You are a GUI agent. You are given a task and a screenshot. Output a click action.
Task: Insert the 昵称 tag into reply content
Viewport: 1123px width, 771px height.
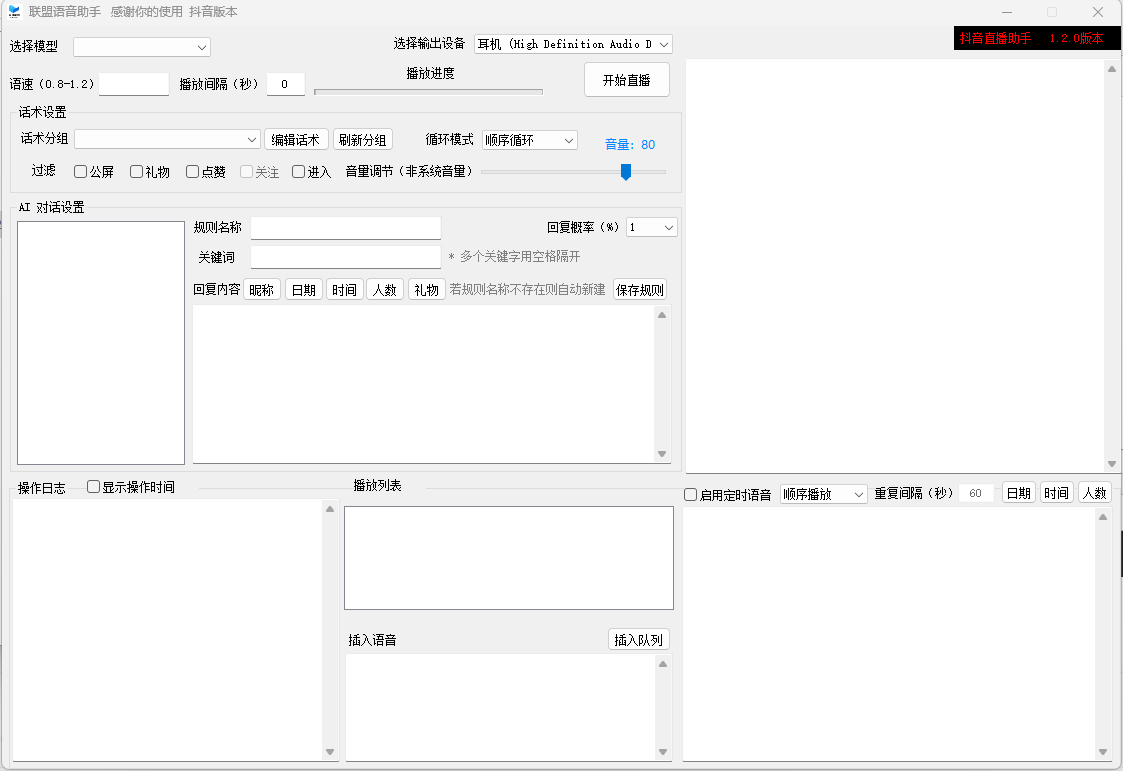pos(262,290)
